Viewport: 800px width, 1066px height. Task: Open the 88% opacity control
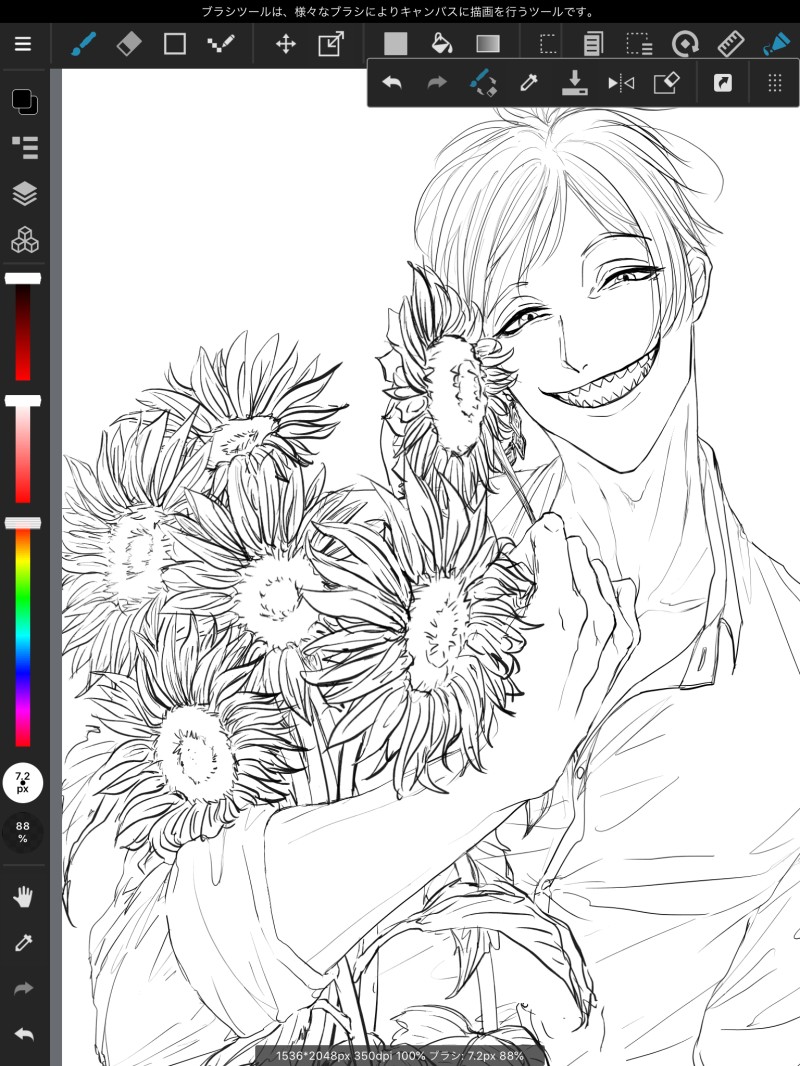click(x=22, y=832)
